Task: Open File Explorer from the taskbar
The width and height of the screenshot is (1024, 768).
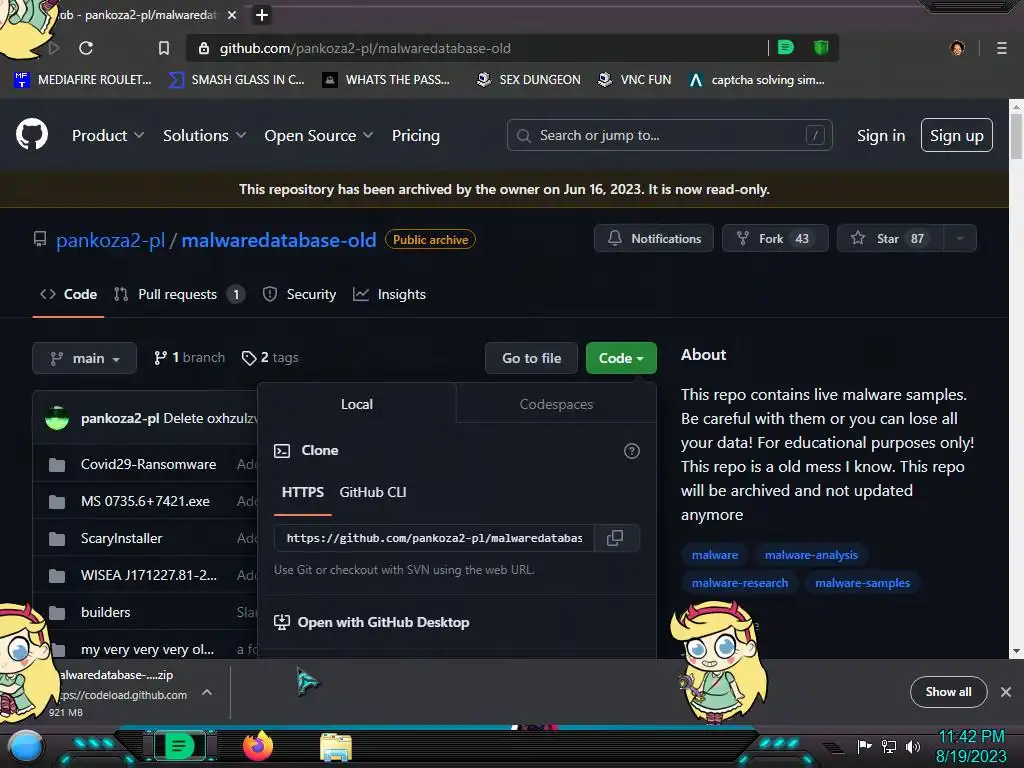Action: (336, 747)
